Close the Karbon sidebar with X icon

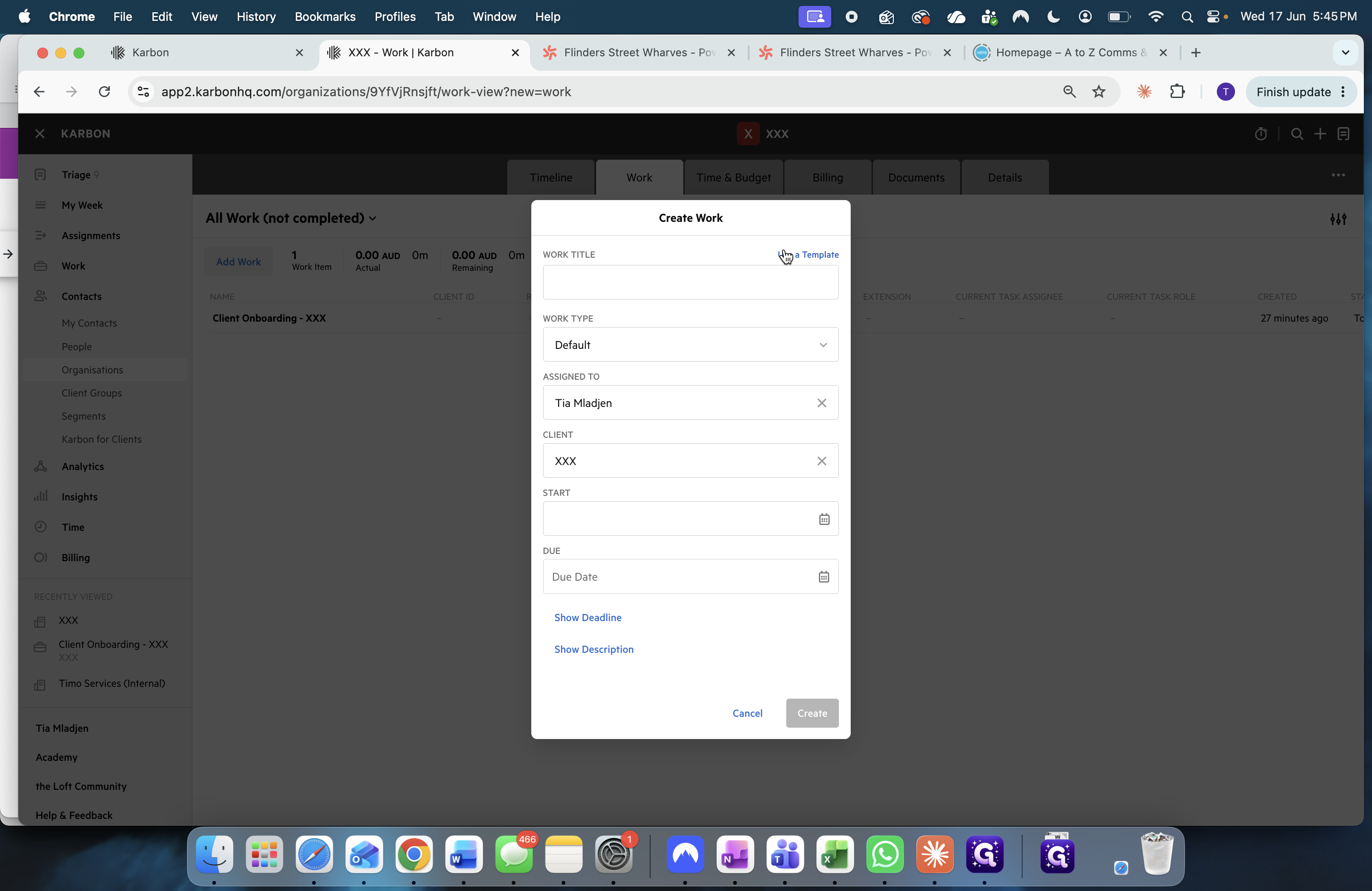tap(40, 134)
